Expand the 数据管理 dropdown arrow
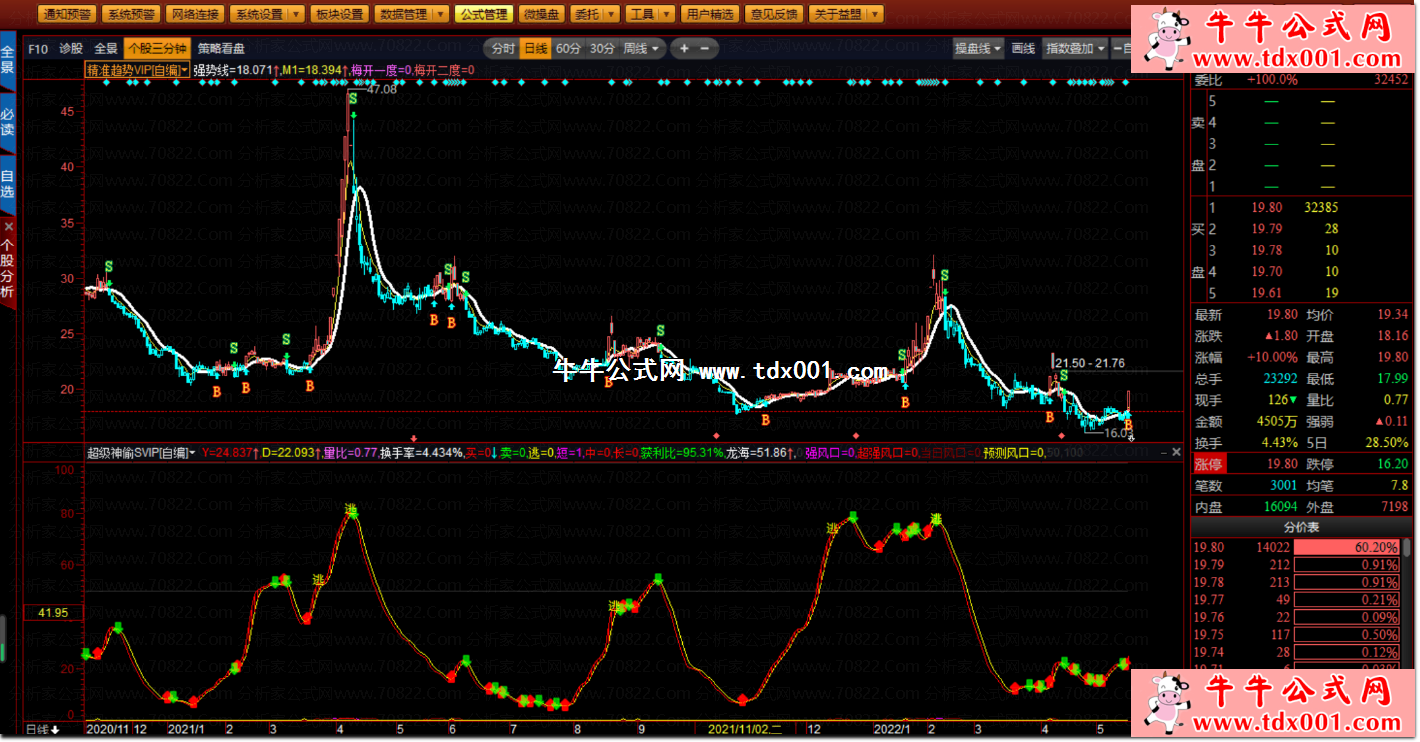 439,14
